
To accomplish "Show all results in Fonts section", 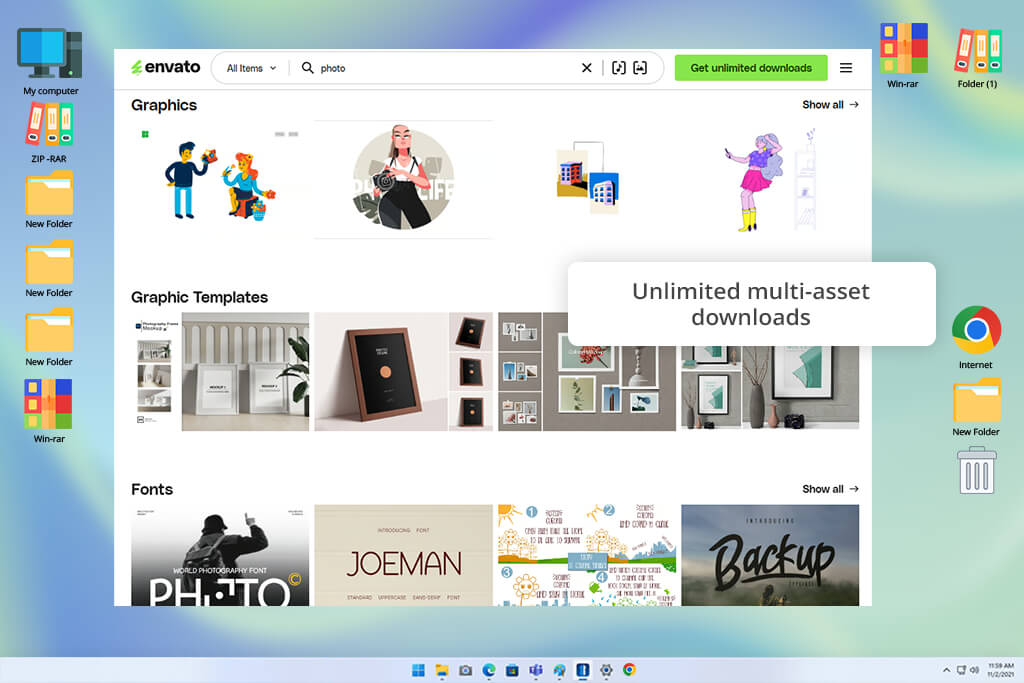I will tap(830, 489).
